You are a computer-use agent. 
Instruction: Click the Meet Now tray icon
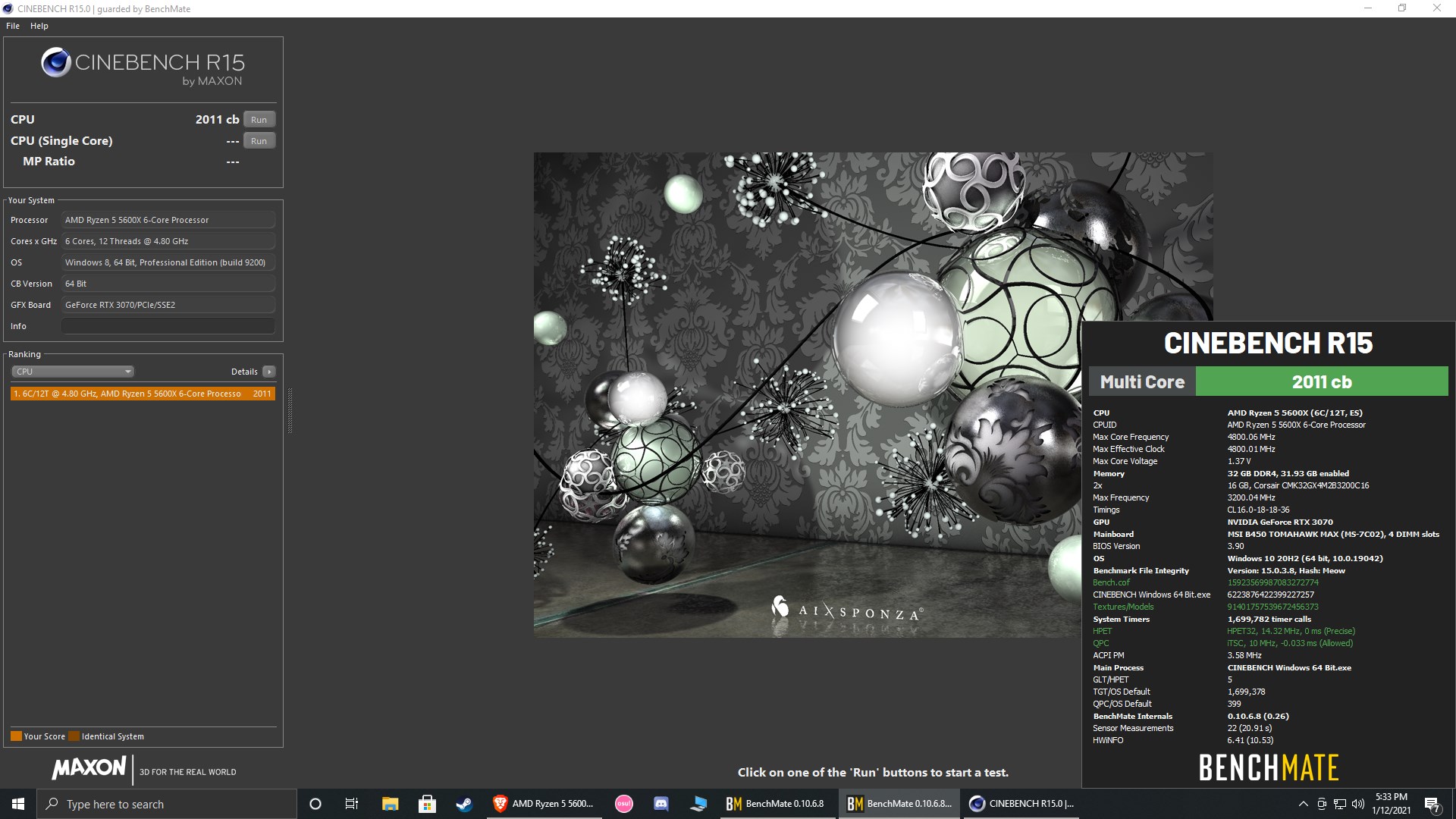click(1322, 804)
